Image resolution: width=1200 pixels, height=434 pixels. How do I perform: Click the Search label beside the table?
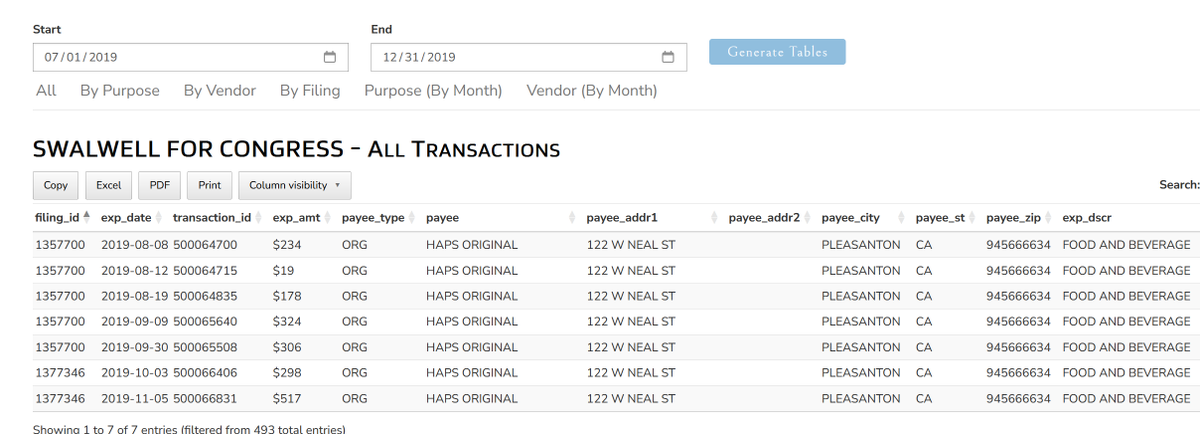coord(1179,184)
